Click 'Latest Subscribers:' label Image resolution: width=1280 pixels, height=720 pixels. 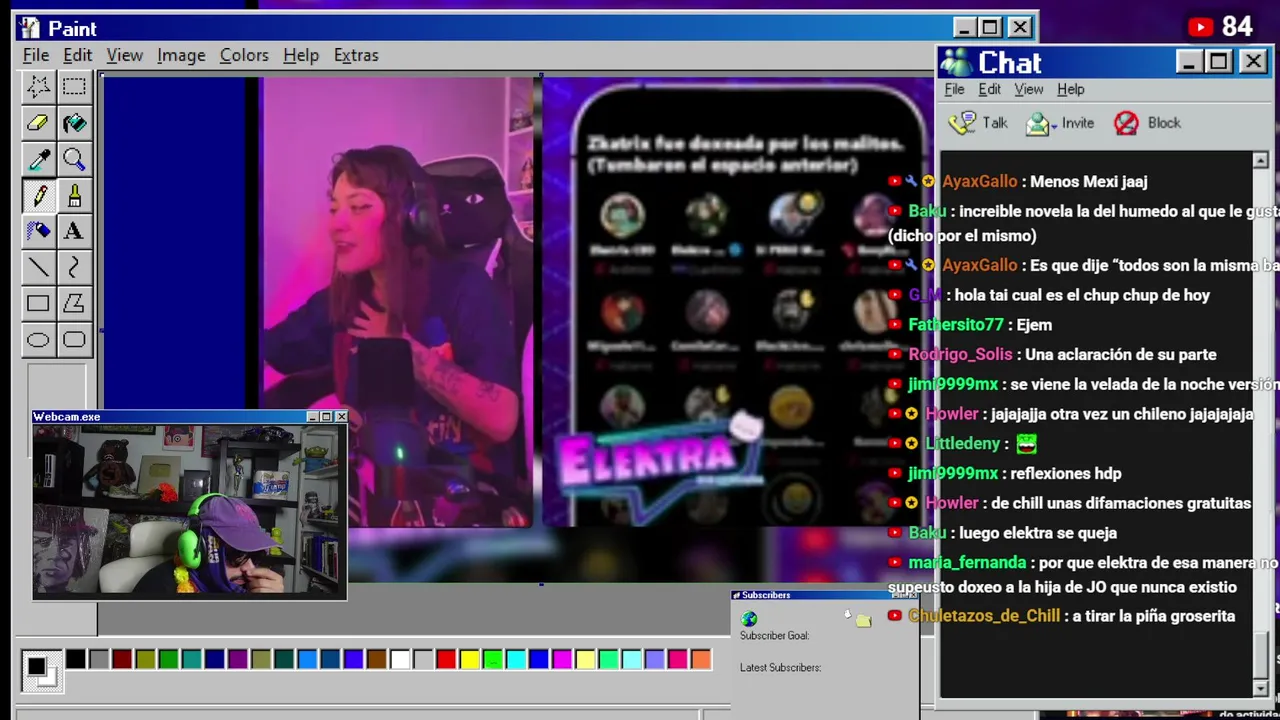coord(780,668)
